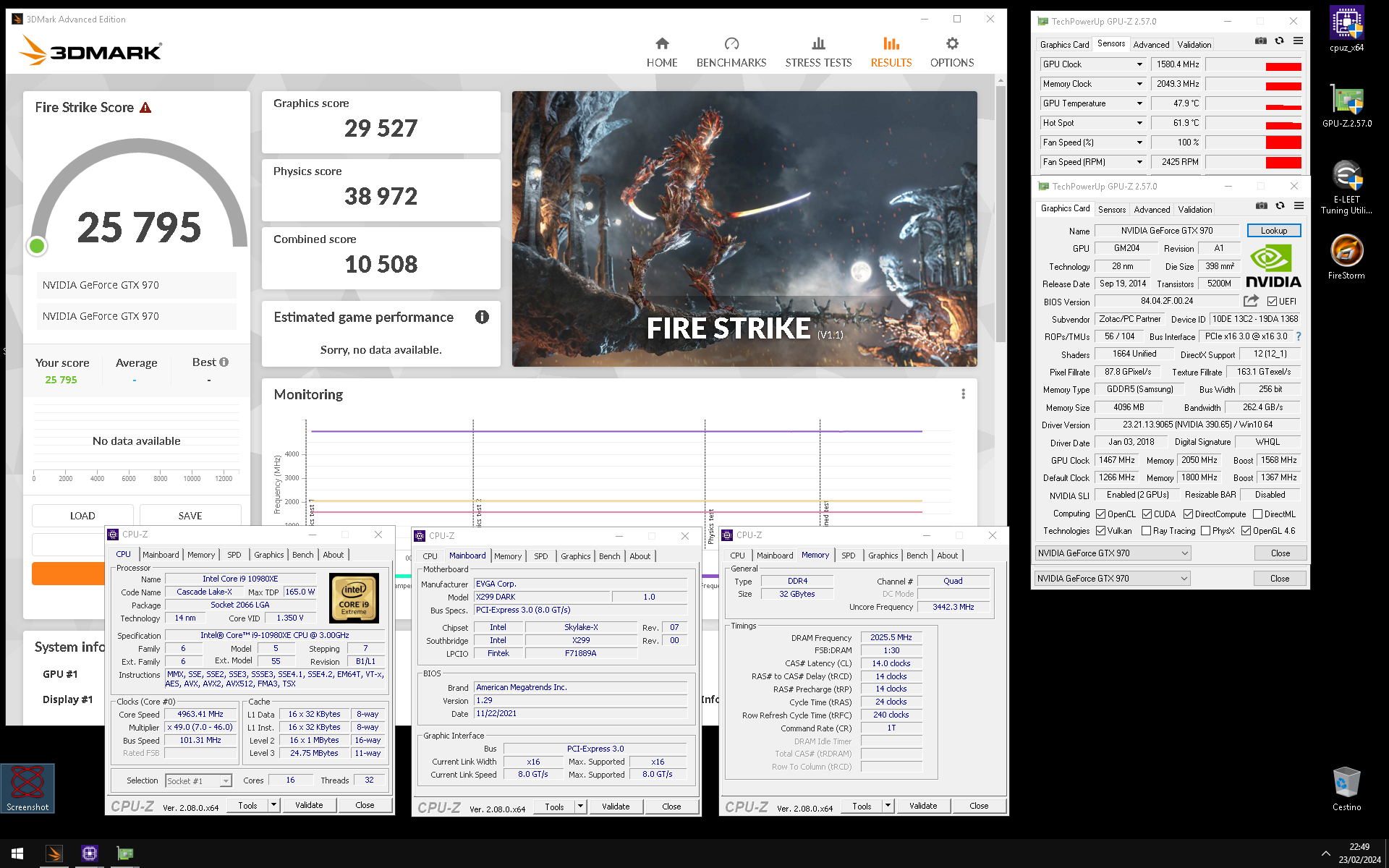Toggle PhysX checkbox
The width and height of the screenshot is (1389, 868).
(1205, 531)
